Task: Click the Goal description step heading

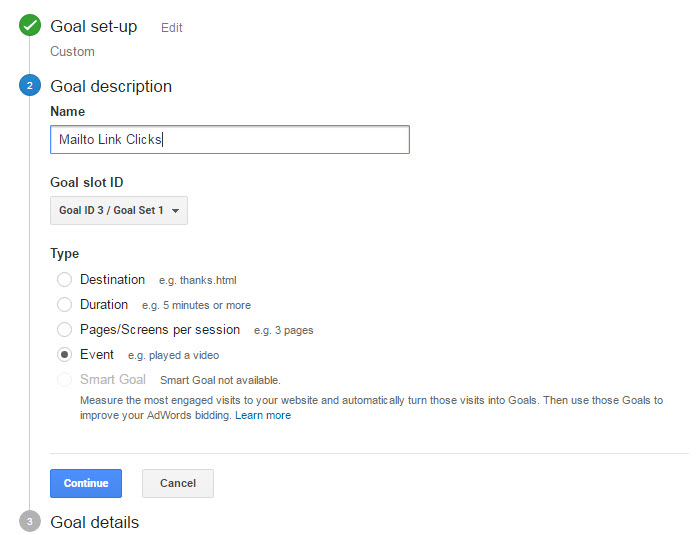Action: point(111,86)
